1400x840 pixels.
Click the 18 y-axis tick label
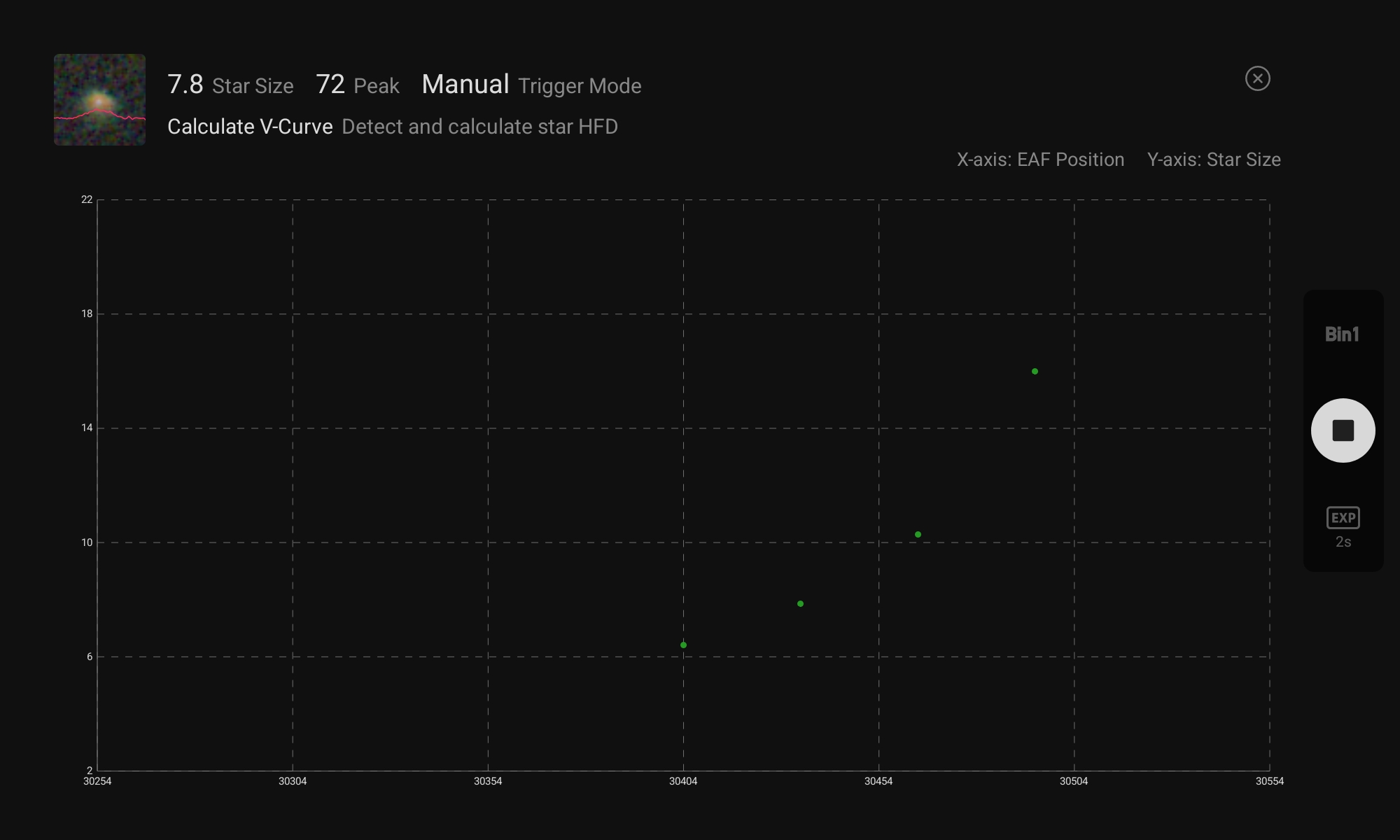pos(87,314)
